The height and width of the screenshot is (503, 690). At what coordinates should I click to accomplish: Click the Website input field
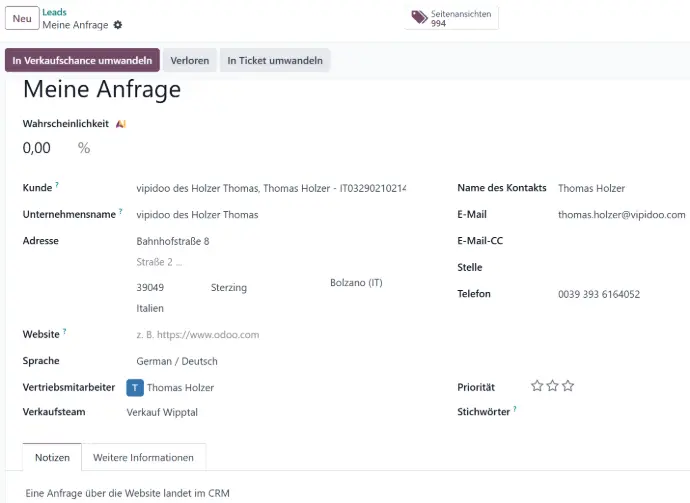click(x=270, y=335)
